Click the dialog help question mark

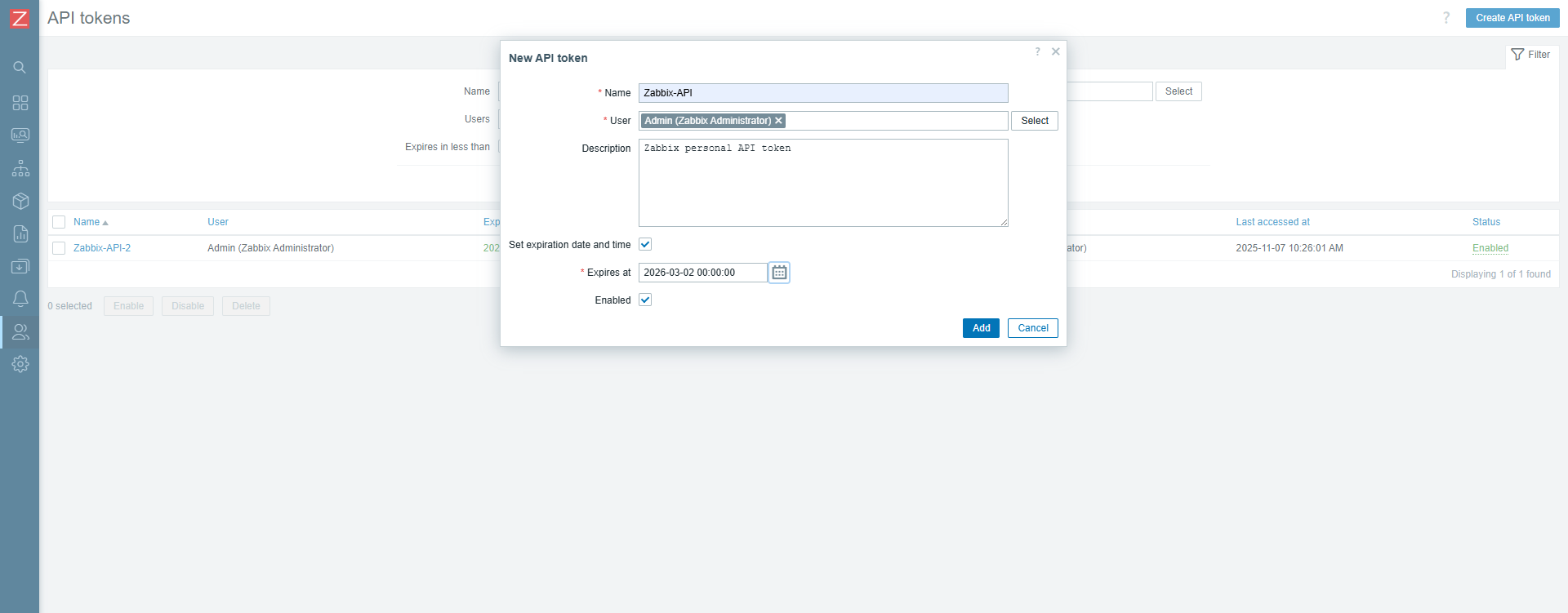[1037, 51]
